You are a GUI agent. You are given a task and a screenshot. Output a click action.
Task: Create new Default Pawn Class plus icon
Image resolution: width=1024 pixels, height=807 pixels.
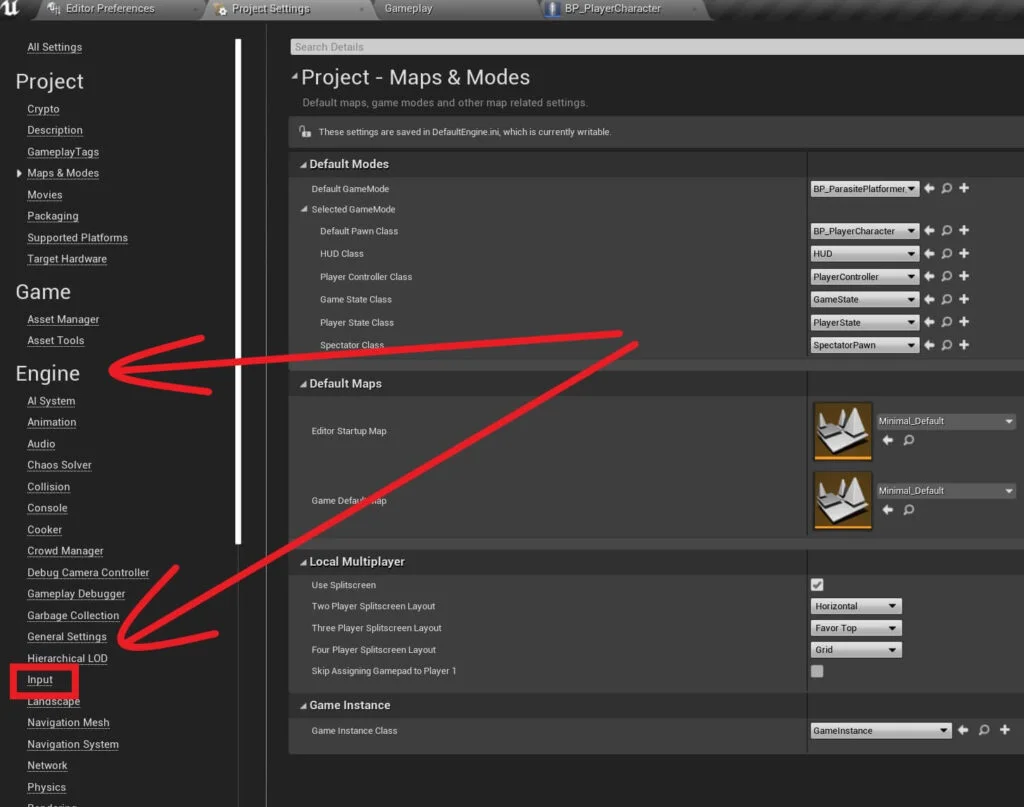tap(964, 230)
